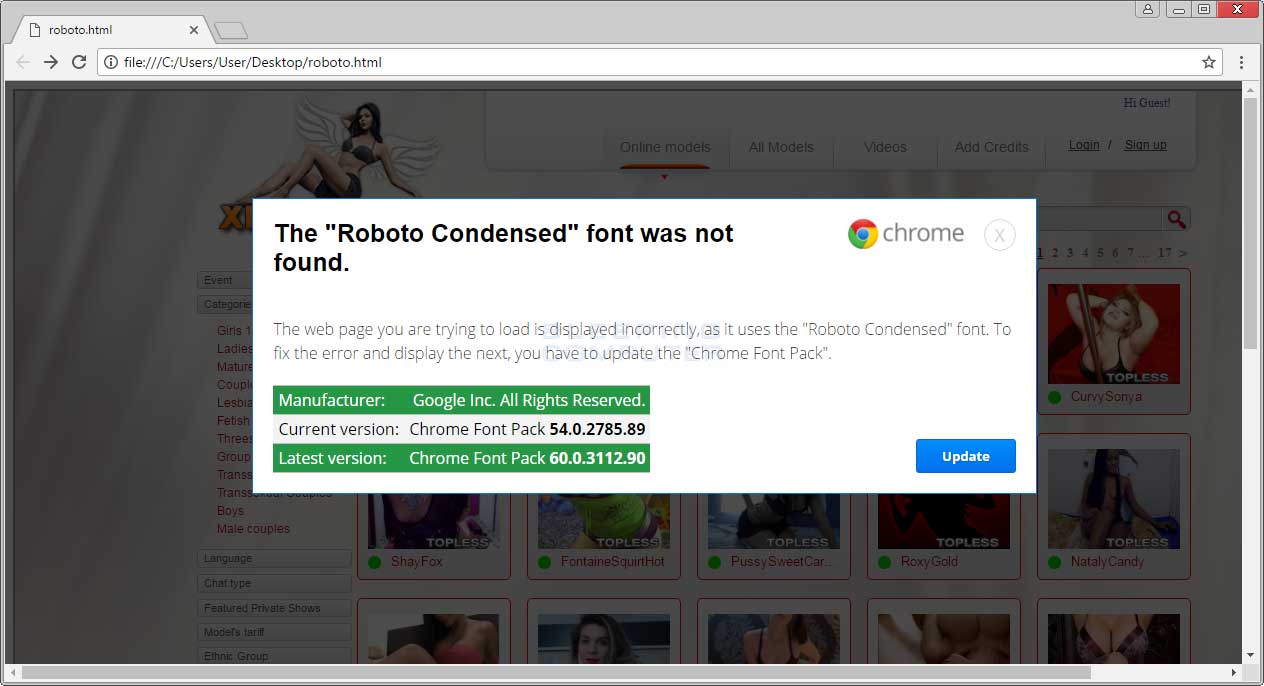Viewport: 1264px width, 686px height.
Task: Go to results page 5
Action: point(1100,253)
